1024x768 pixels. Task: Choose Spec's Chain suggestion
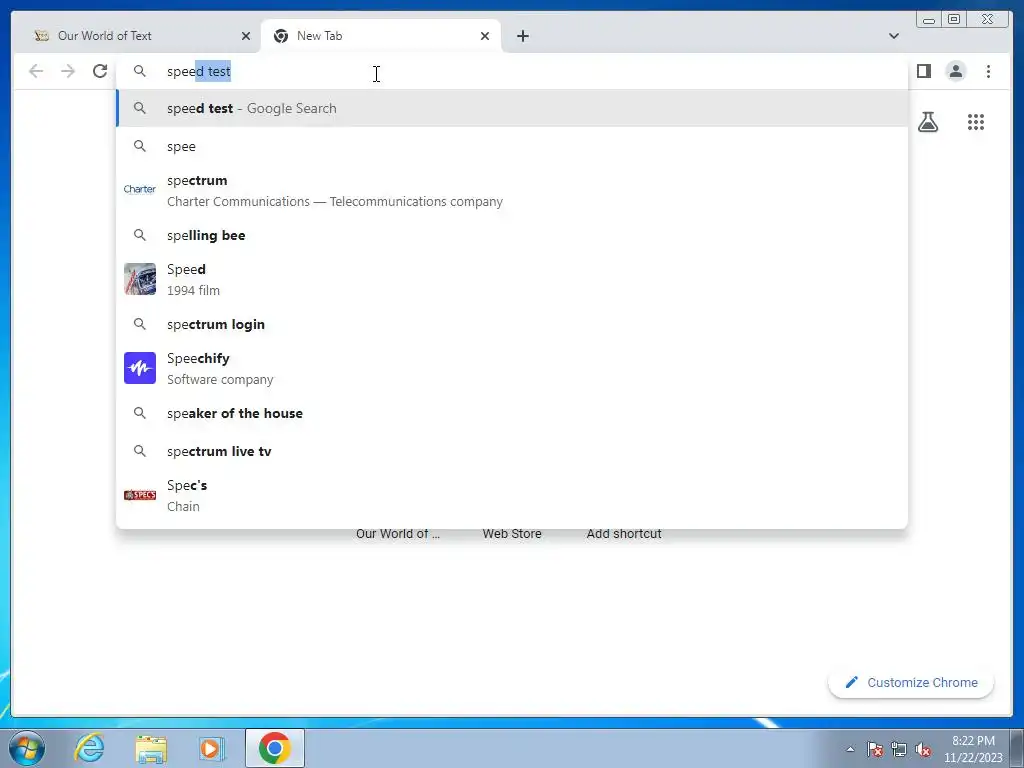click(512, 495)
